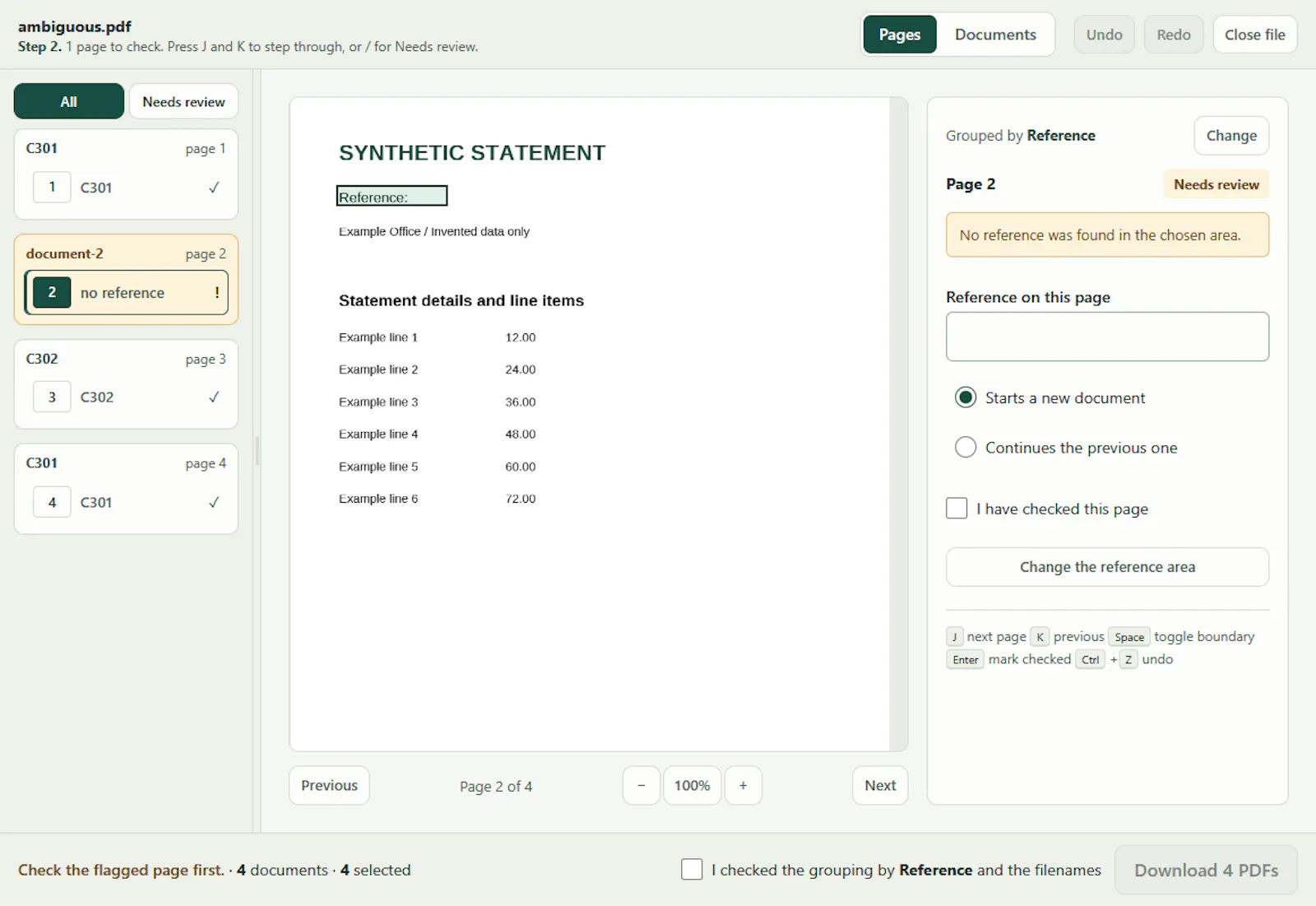Zoom out with the minus button
This screenshot has width=1316, height=906.
(x=642, y=785)
